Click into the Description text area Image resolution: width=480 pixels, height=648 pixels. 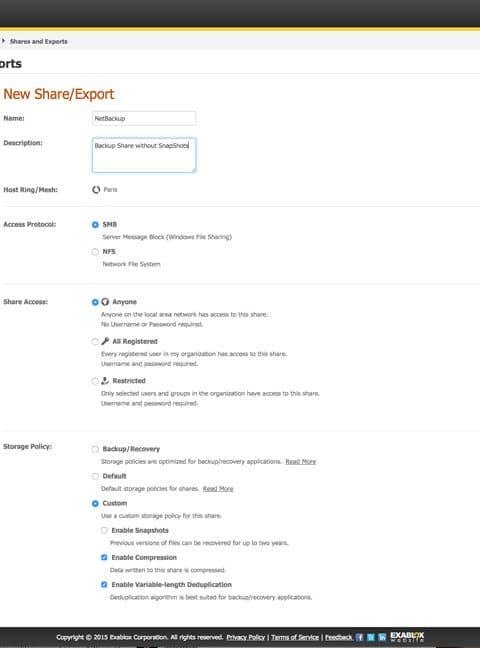pyautogui.click(x=144, y=155)
